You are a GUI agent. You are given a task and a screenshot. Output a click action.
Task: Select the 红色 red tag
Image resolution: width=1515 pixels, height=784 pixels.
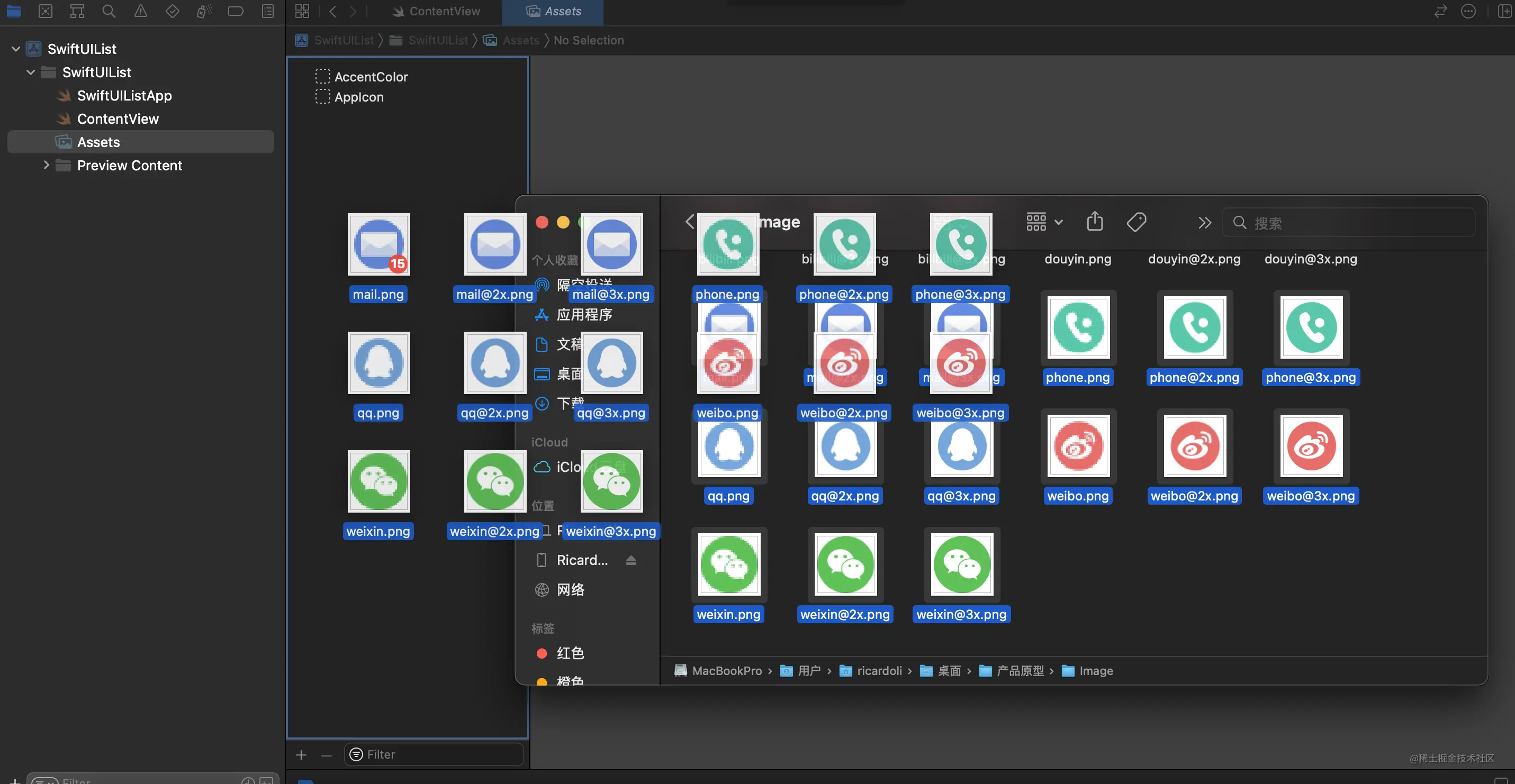pyautogui.click(x=571, y=653)
